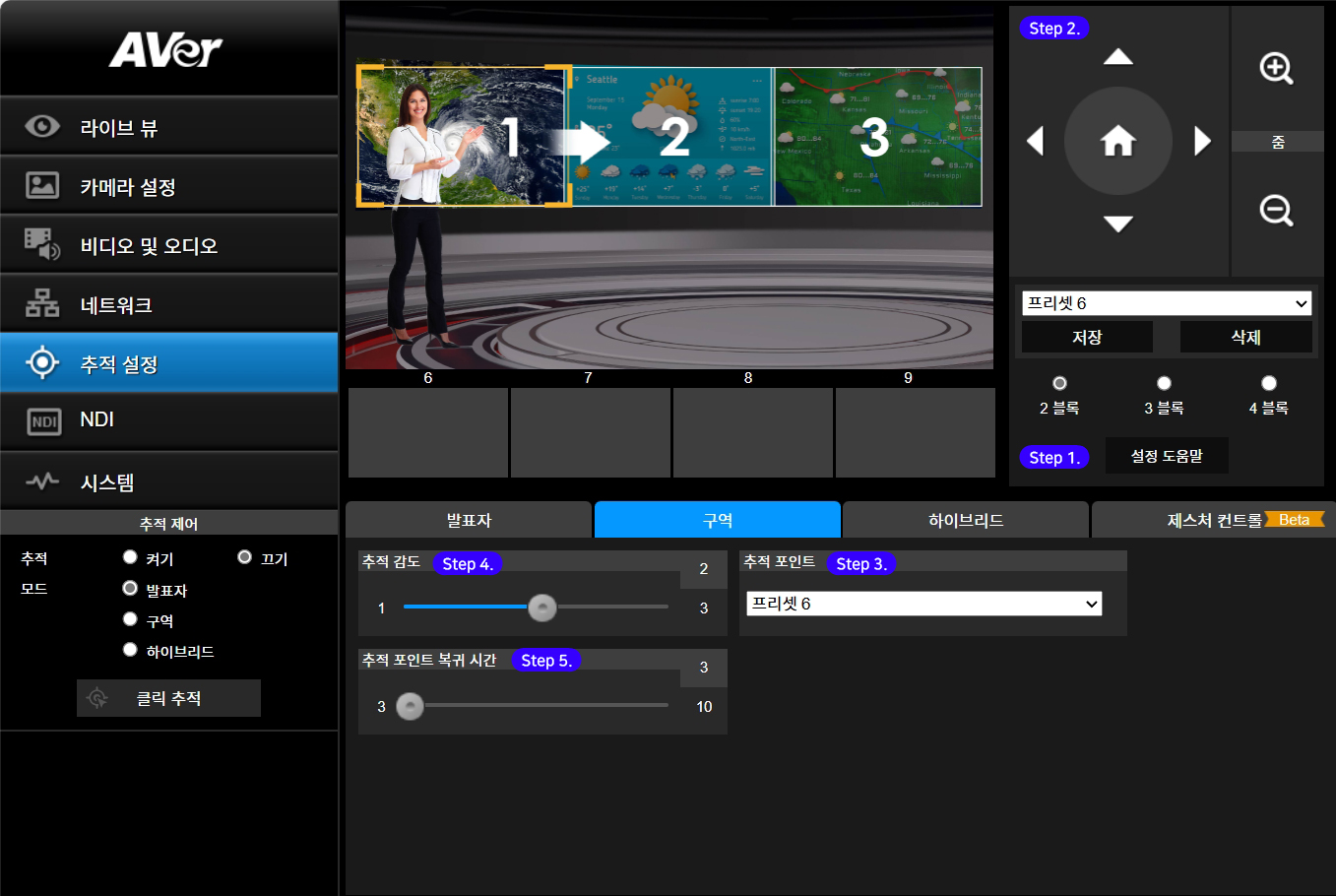This screenshot has width=1336, height=896.
Task: Return camera to home position
Action: tap(1118, 141)
